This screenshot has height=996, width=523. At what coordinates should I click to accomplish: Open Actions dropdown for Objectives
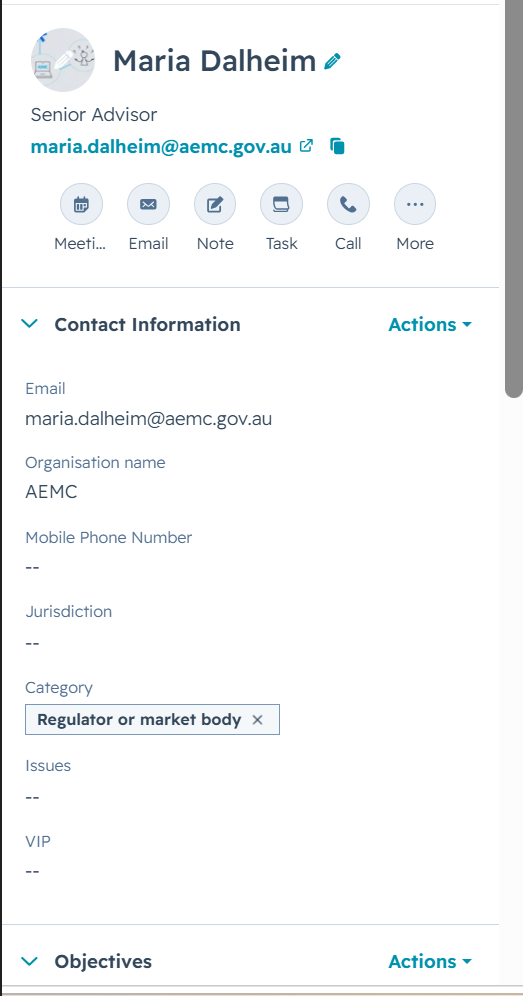430,962
